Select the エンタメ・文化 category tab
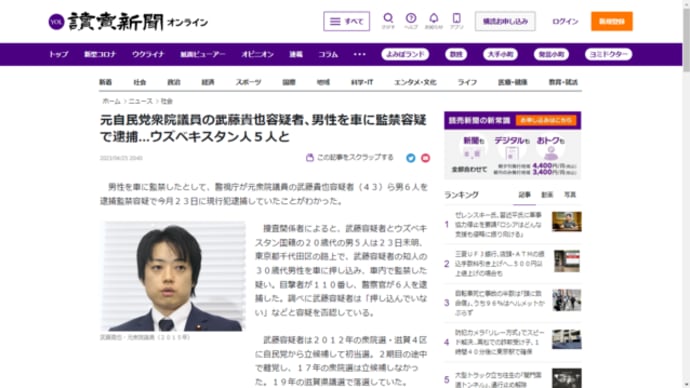The width and height of the screenshot is (690, 388). 415,82
